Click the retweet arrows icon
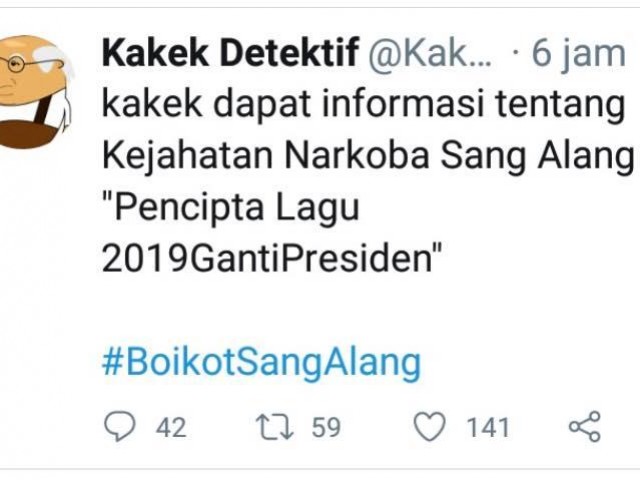640x480 pixels. click(x=270, y=427)
